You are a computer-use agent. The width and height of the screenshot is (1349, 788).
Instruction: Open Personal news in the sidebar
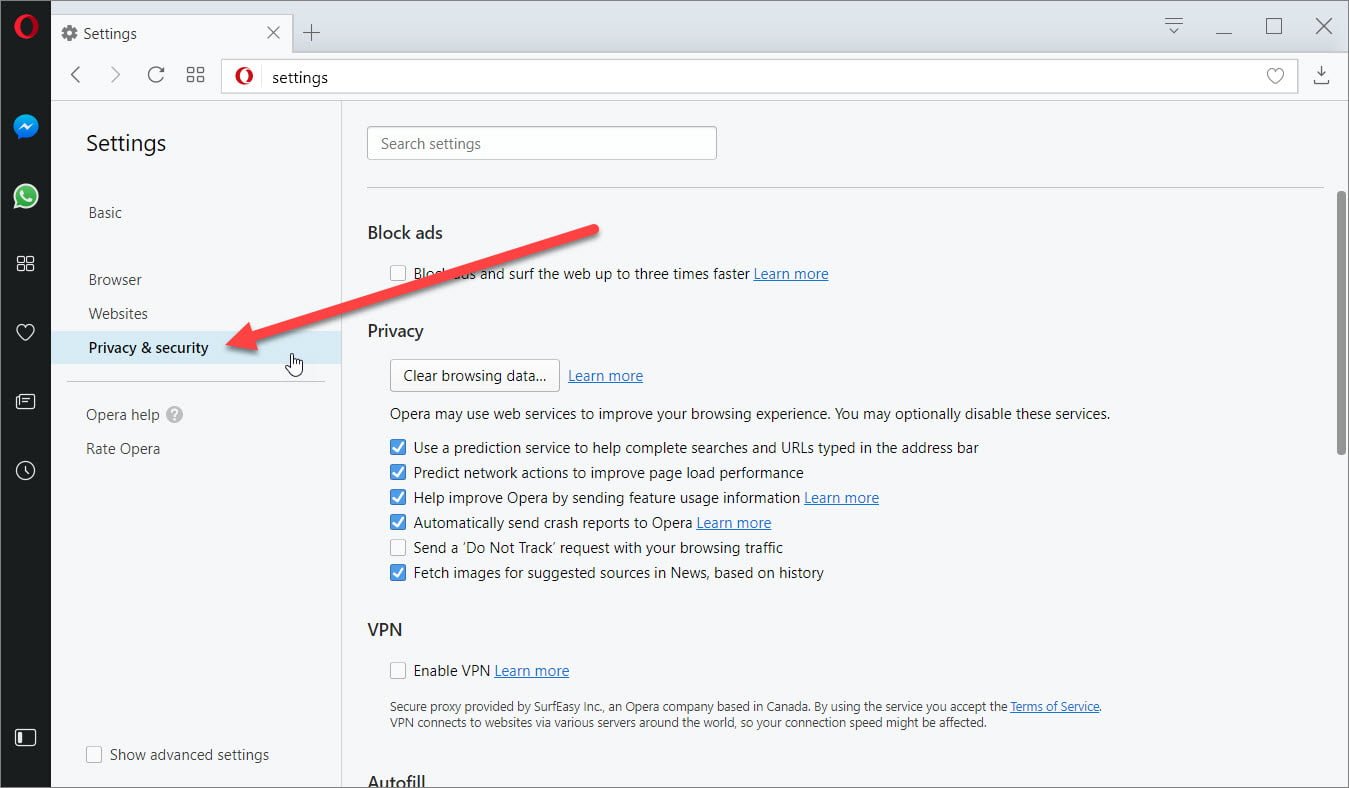(x=26, y=402)
